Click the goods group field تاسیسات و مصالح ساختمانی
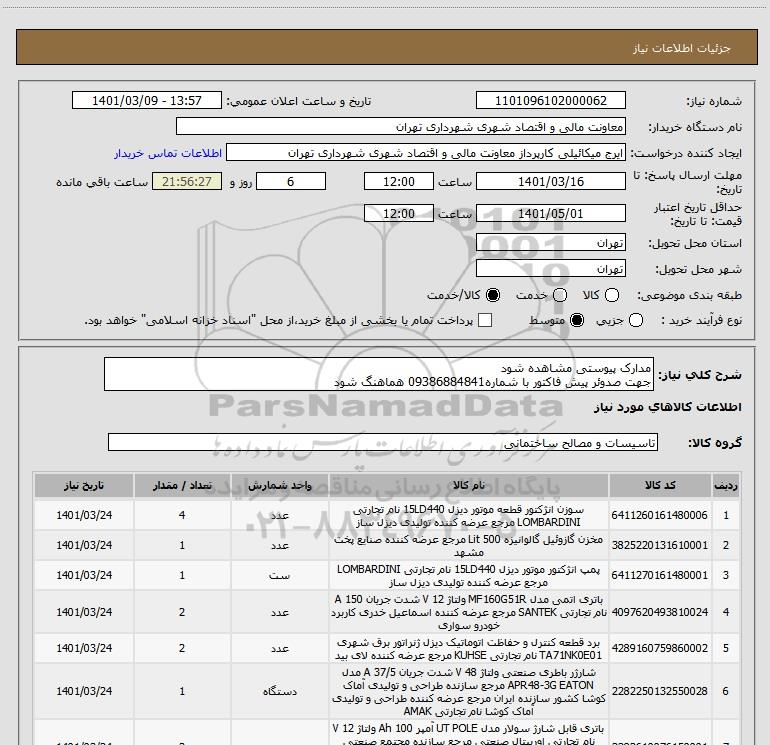 (x=383, y=442)
